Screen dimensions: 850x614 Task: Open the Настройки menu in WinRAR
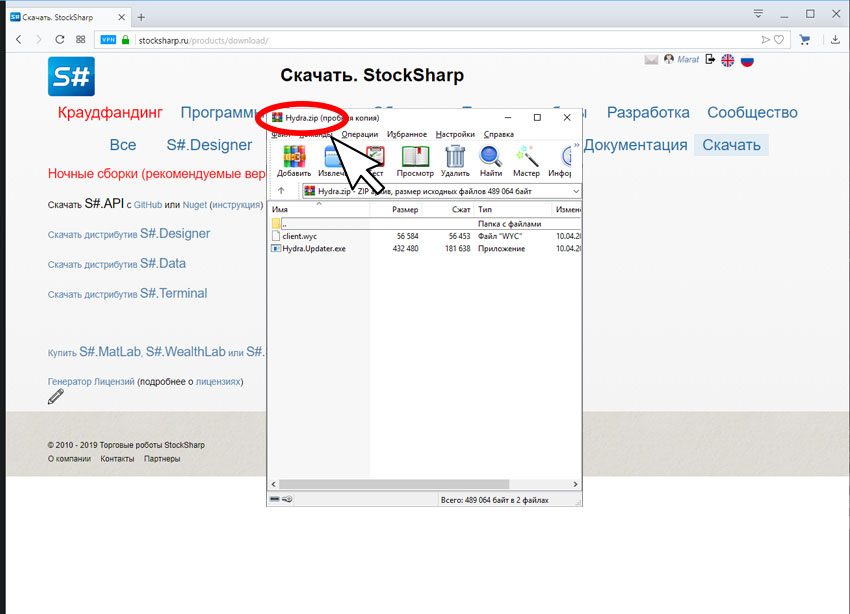(x=455, y=134)
